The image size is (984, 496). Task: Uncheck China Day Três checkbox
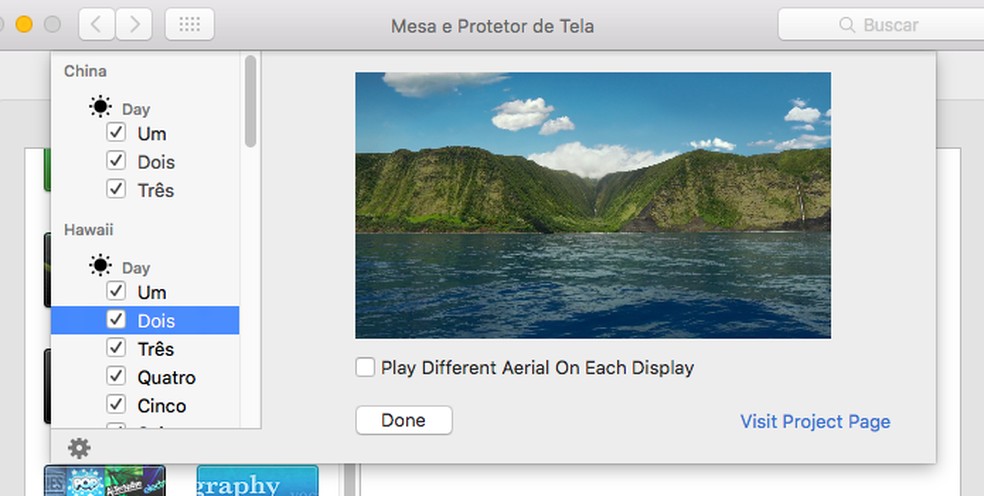[116, 189]
